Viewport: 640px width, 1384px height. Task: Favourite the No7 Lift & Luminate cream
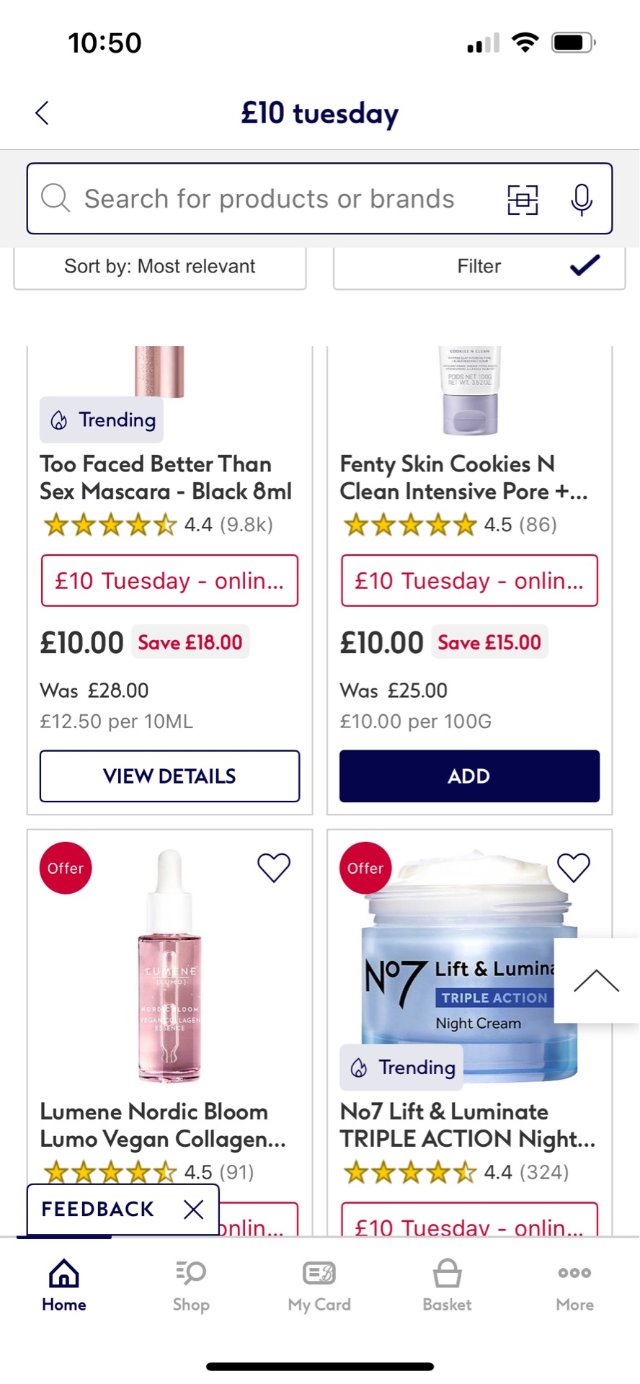coord(573,867)
